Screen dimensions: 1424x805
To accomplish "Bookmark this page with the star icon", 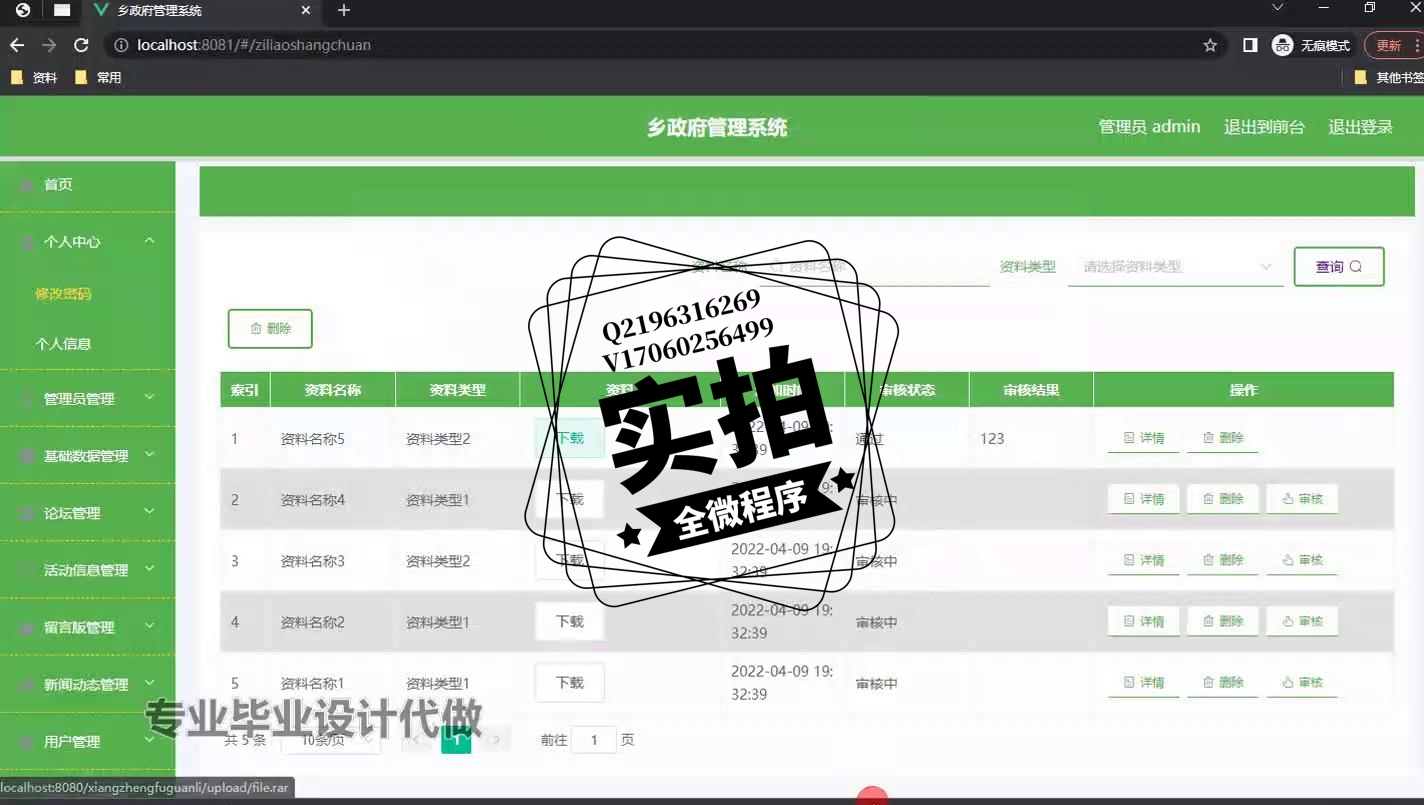I will [1210, 45].
